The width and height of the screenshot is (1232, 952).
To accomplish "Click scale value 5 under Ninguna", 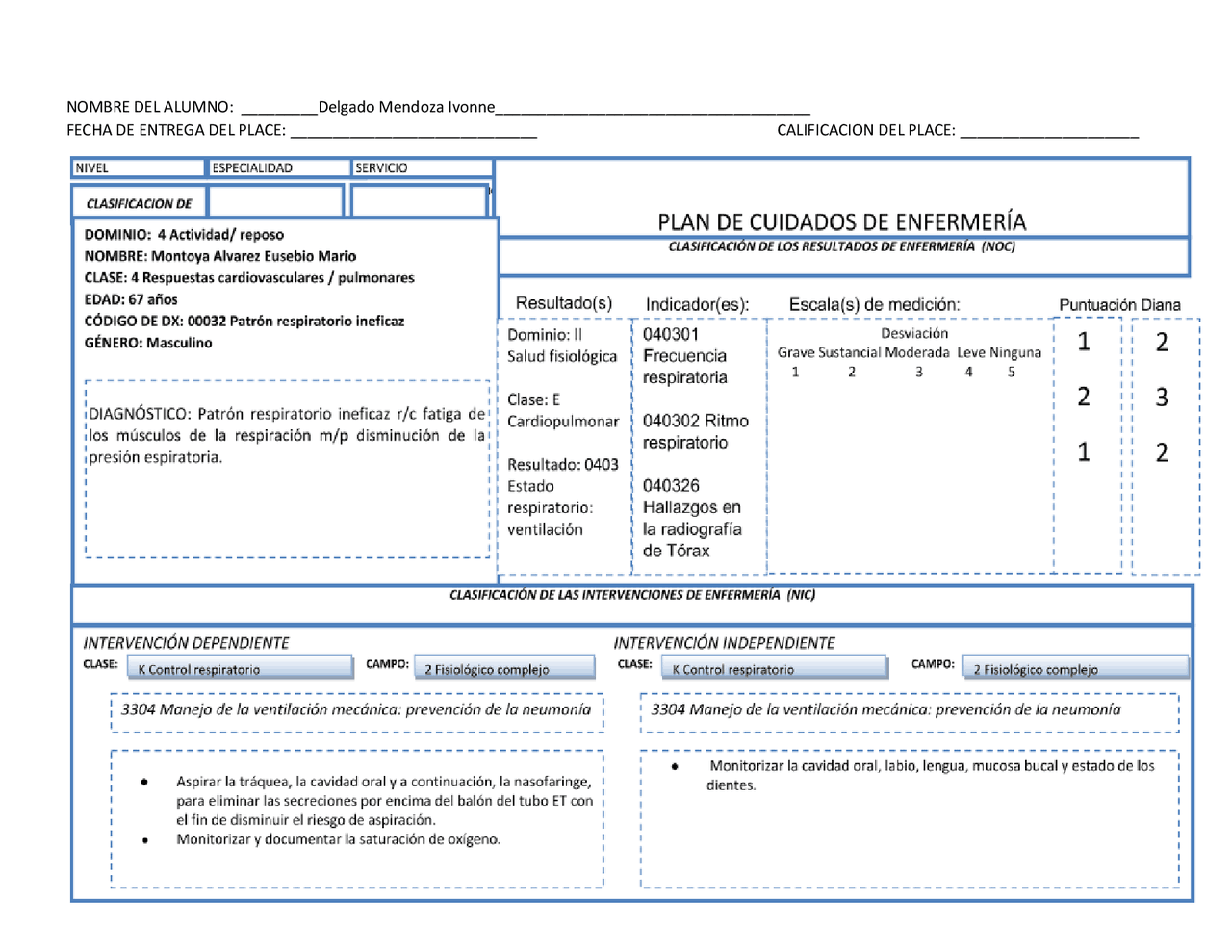I will click(x=1011, y=371).
